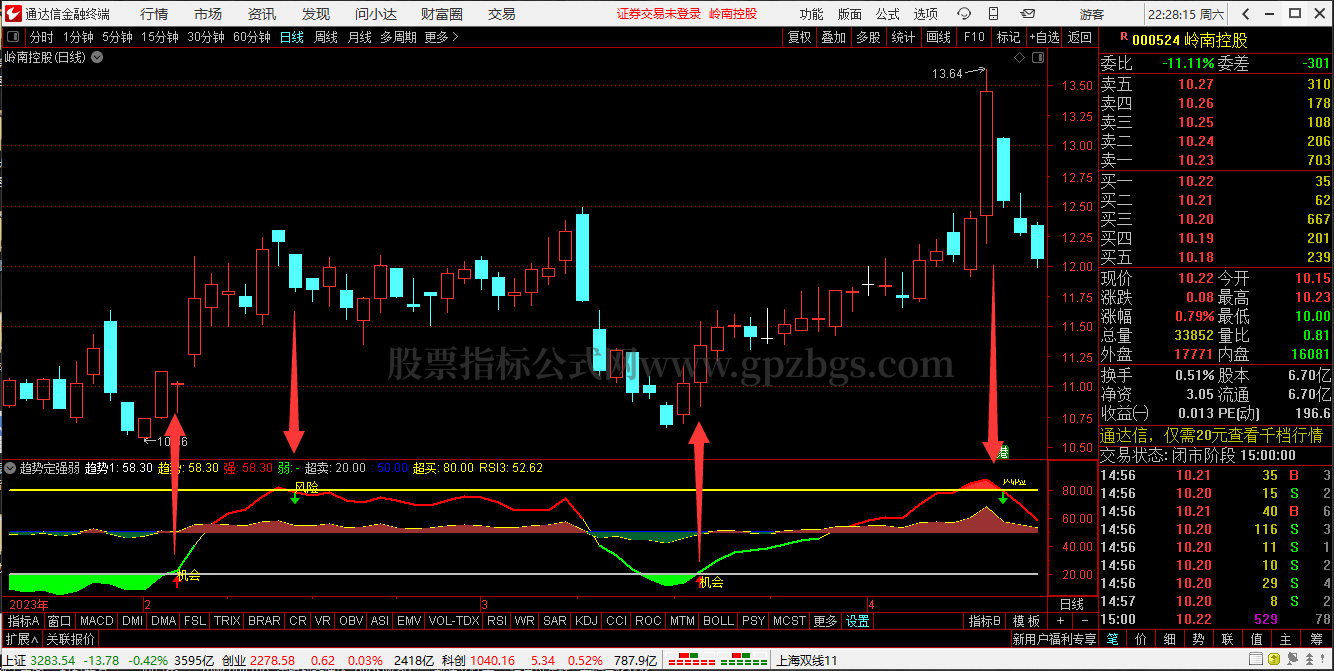1334x671 pixels.
Task: Select 日线 daily period
Action: pyautogui.click(x=292, y=37)
